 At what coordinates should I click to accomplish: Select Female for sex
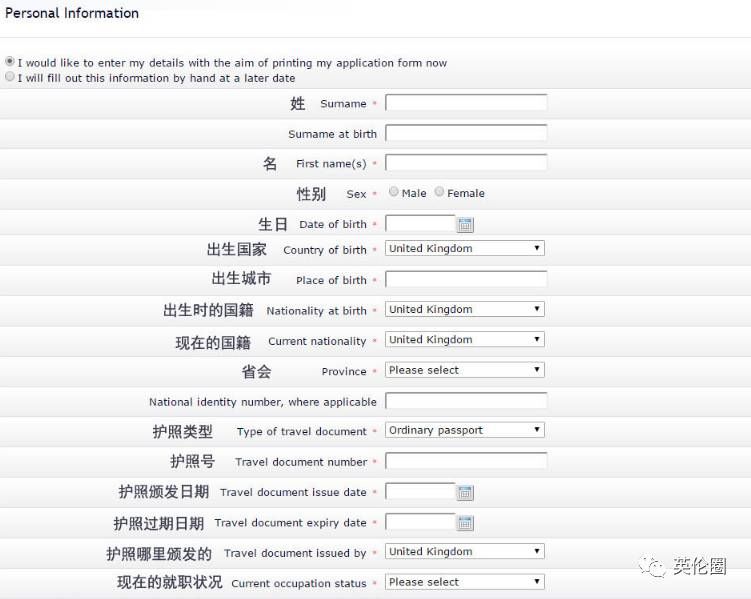pos(439,192)
